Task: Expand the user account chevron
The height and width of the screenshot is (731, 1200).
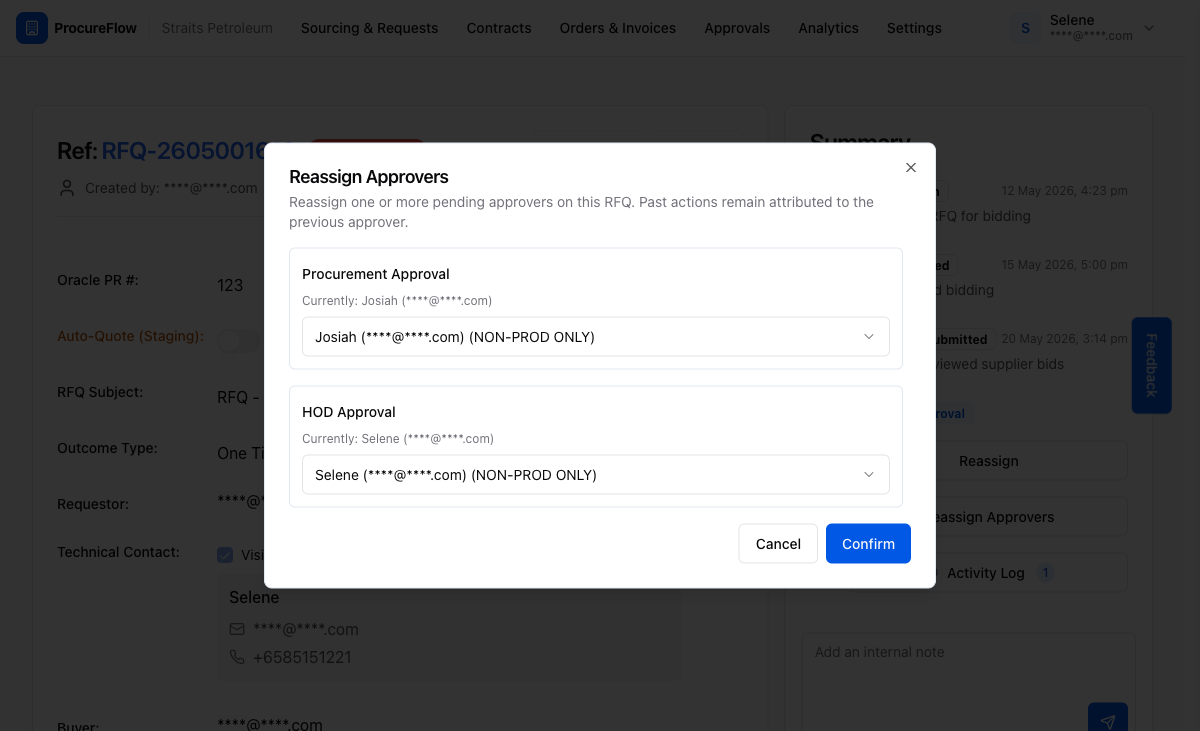Action: tap(1149, 28)
